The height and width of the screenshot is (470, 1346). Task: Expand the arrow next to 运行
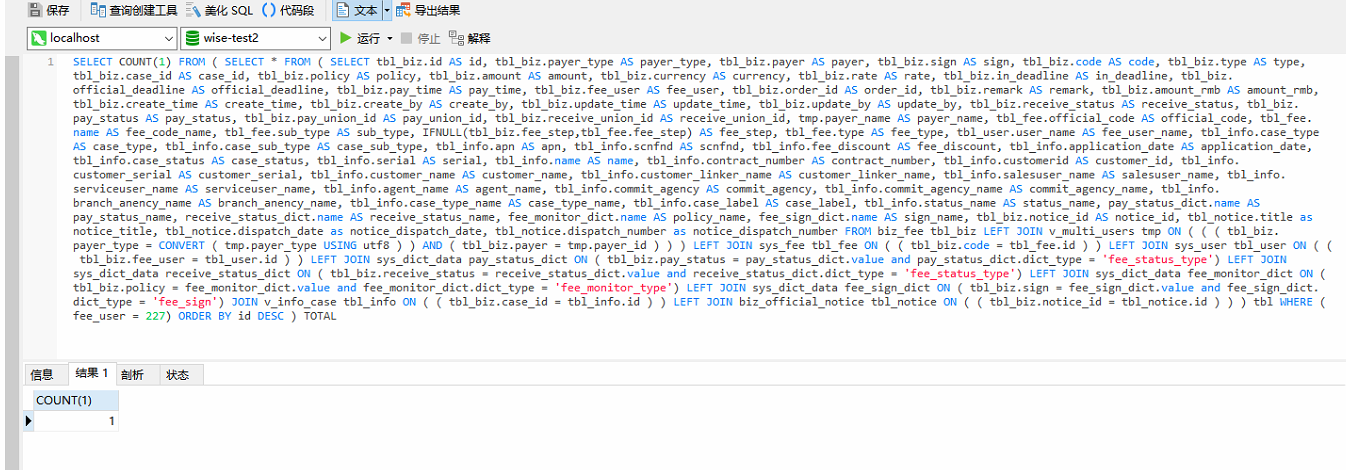pyautogui.click(x=389, y=38)
